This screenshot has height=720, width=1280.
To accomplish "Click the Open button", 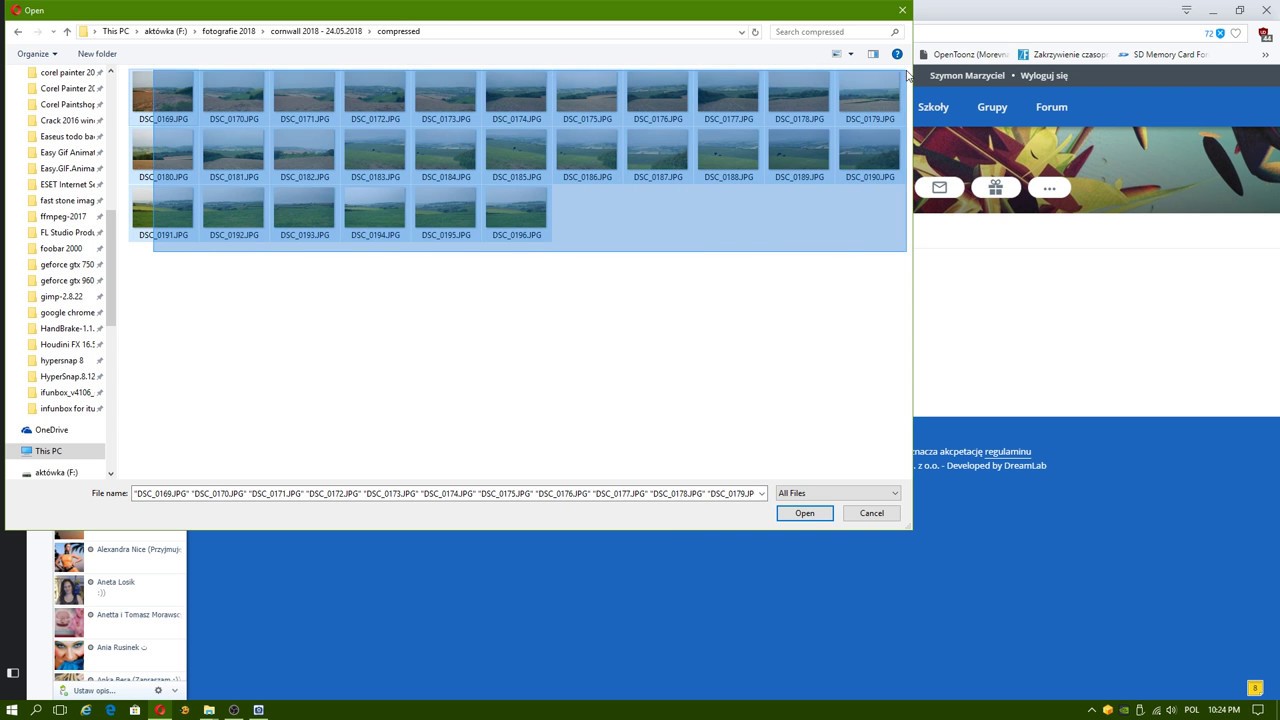I will (x=805, y=513).
